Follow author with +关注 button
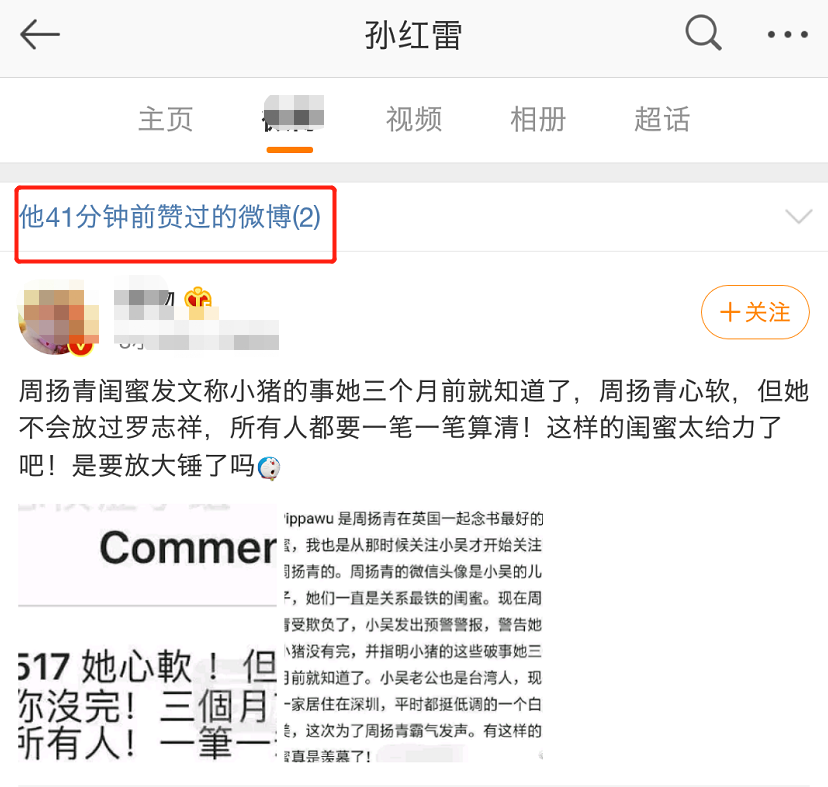This screenshot has width=828, height=787. pyautogui.click(x=755, y=312)
